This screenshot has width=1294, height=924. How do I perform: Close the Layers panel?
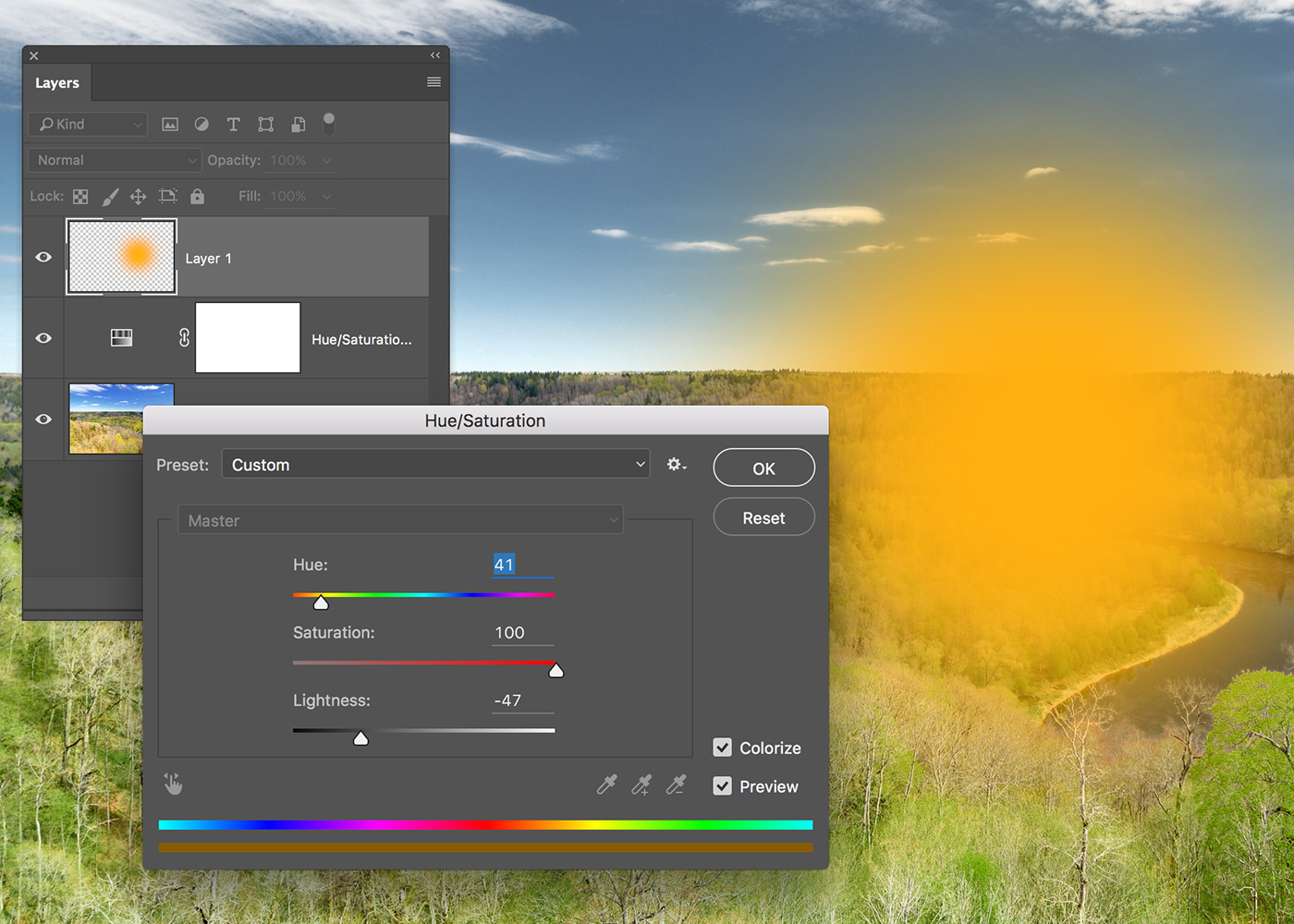coord(34,55)
